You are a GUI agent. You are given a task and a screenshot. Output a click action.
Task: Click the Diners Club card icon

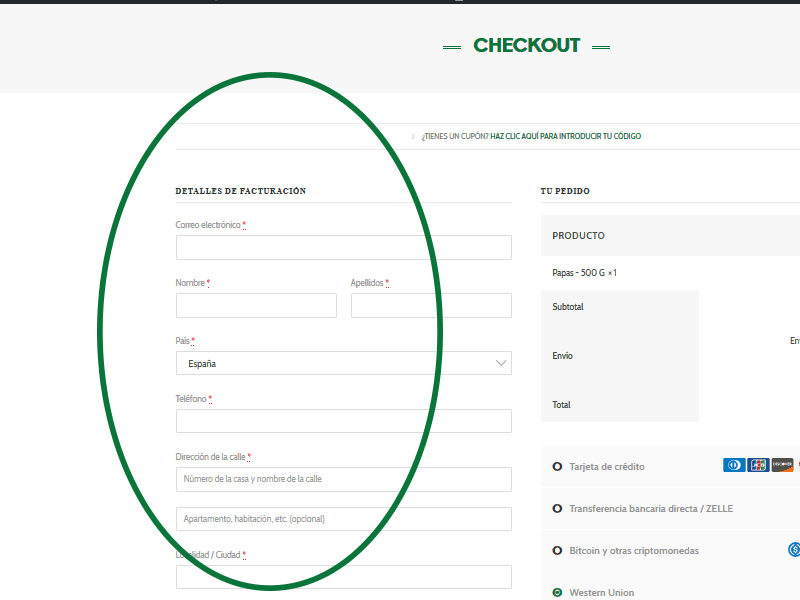(734, 465)
